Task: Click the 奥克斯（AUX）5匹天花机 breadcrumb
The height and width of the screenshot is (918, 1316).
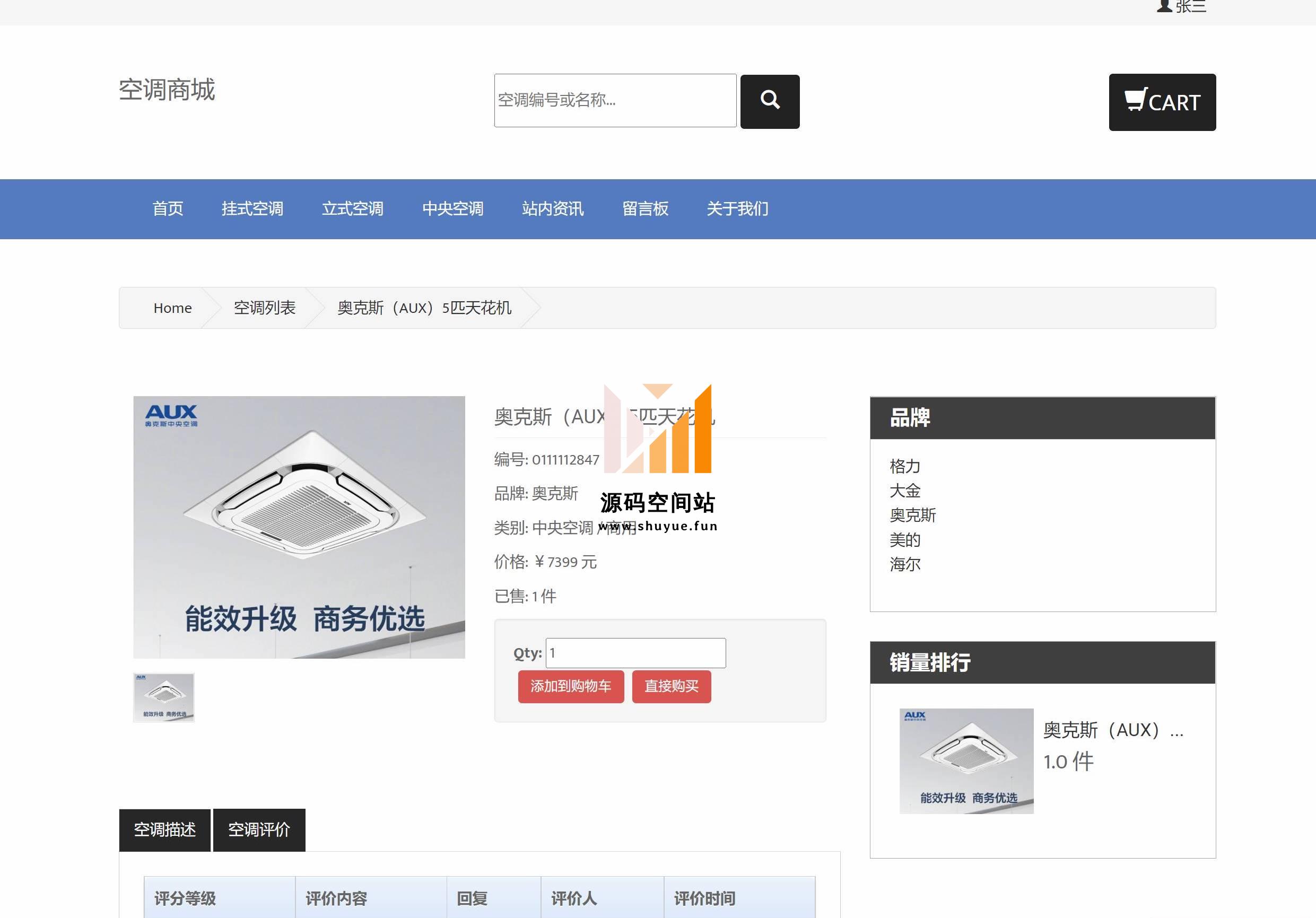Action: [x=424, y=308]
